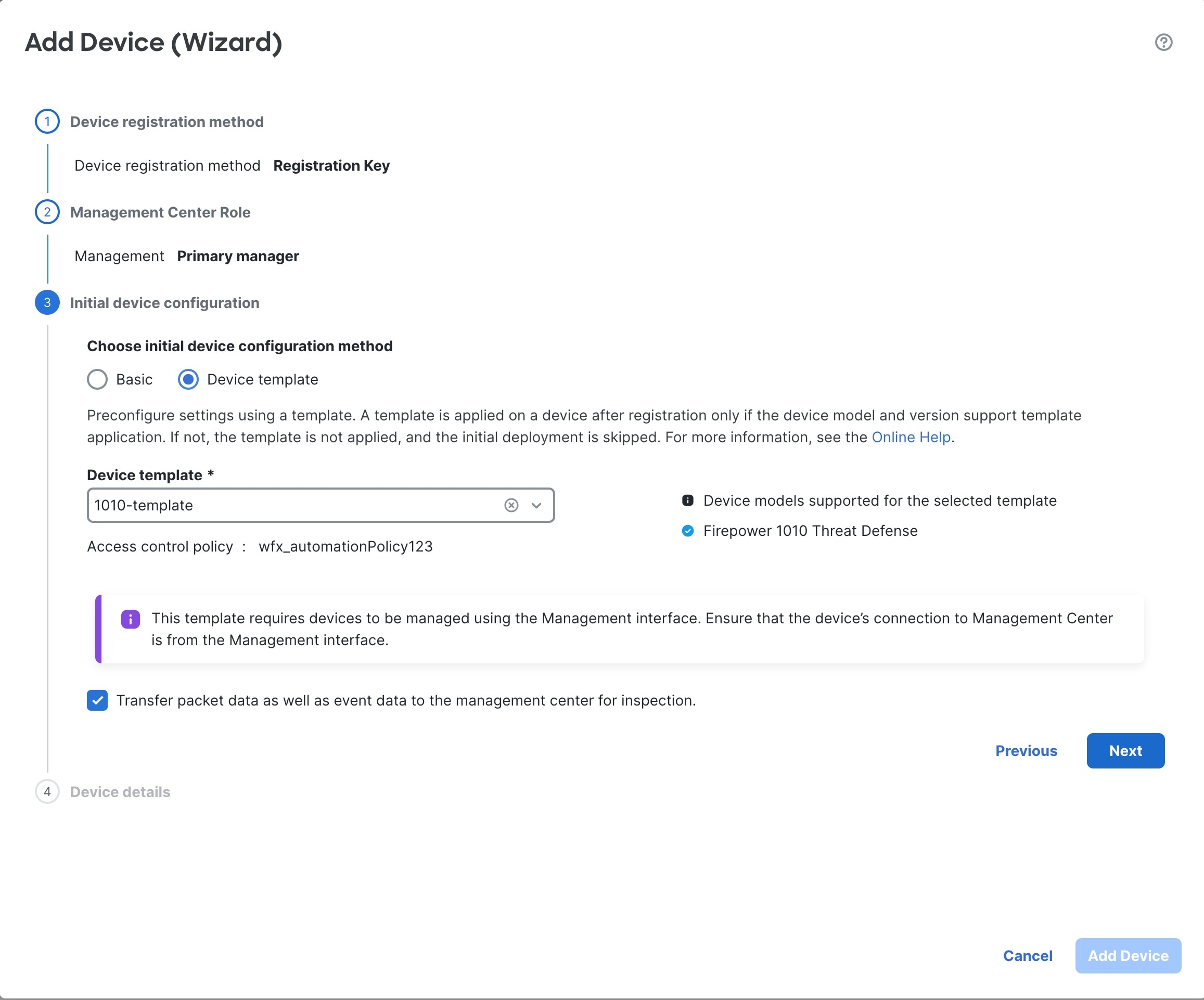The width and height of the screenshot is (1204, 1000).
Task: Expand the Device template dropdown arrow
Action: click(x=536, y=505)
